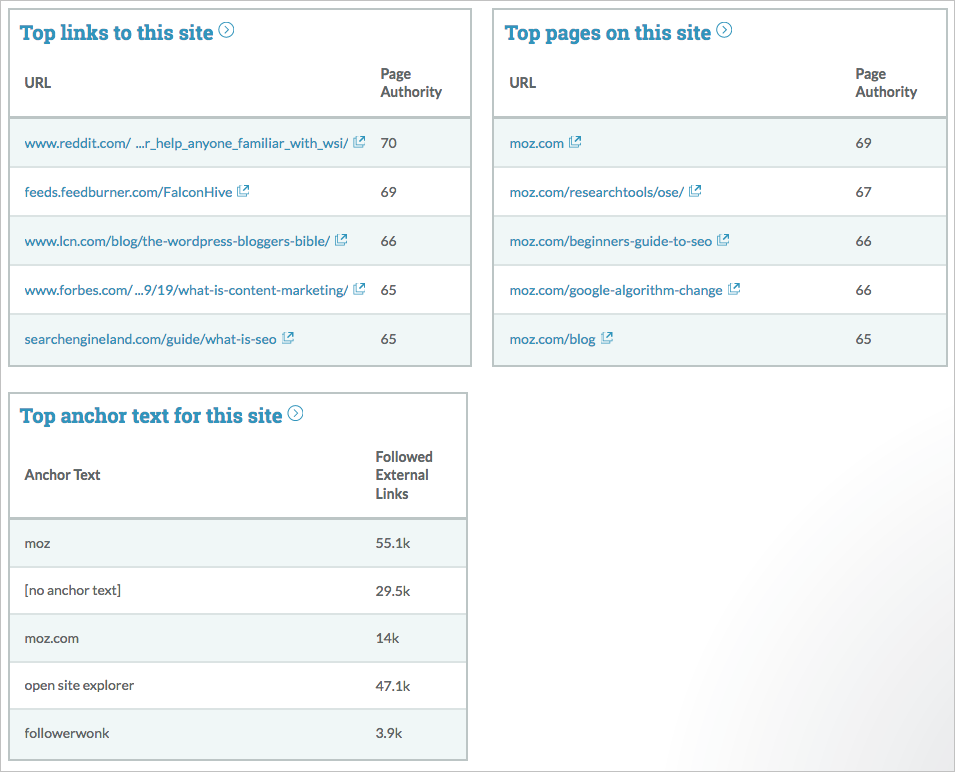The width and height of the screenshot is (955, 772).
Task: Click the Followed External Links column header
Action: click(x=404, y=475)
